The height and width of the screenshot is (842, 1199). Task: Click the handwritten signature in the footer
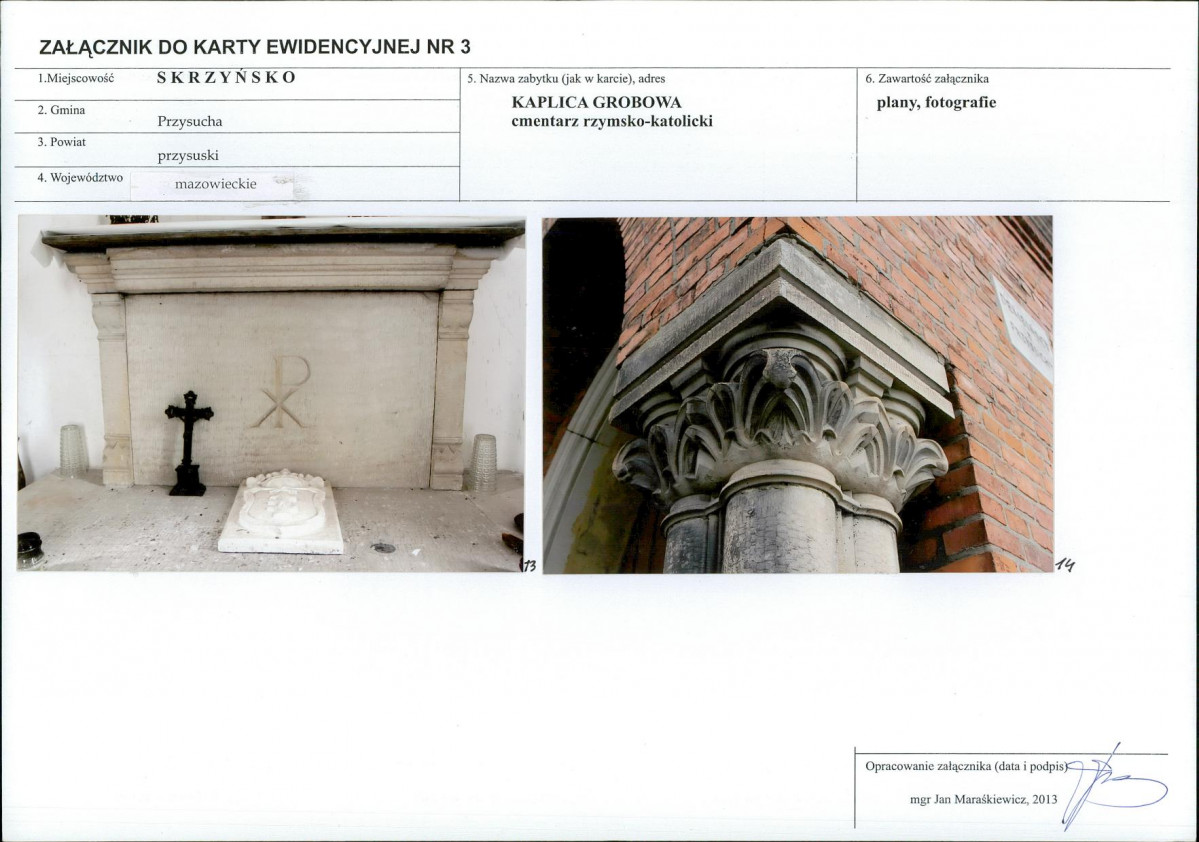coord(1110,787)
